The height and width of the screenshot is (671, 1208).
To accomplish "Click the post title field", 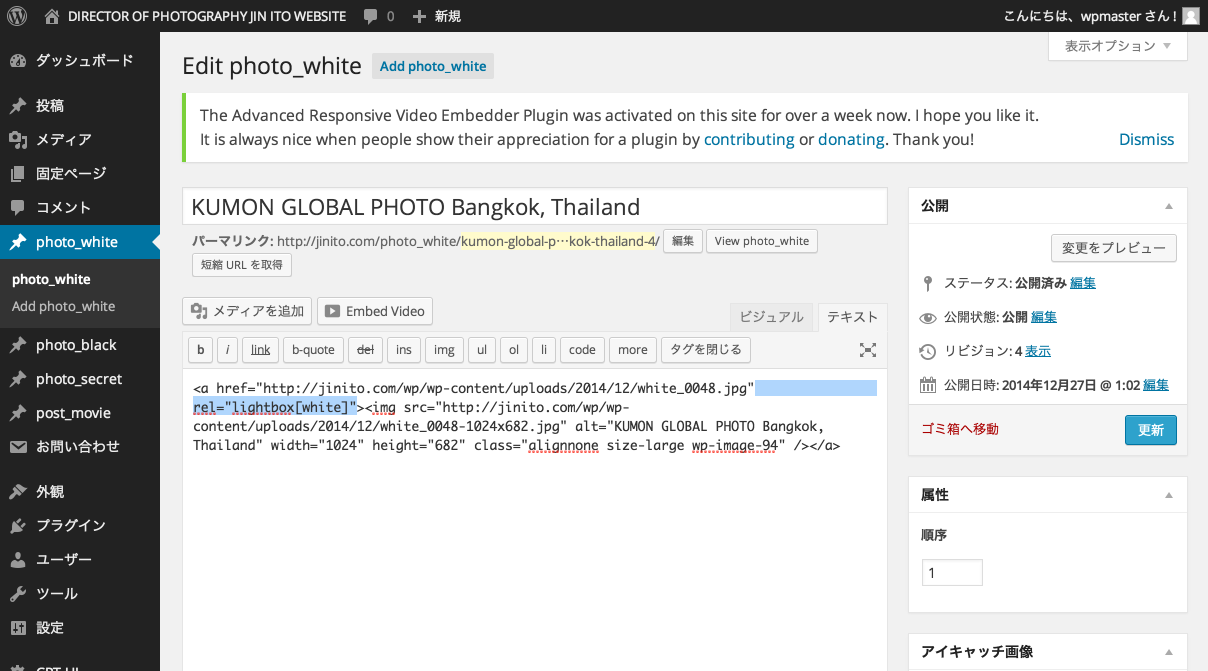I will 534,207.
